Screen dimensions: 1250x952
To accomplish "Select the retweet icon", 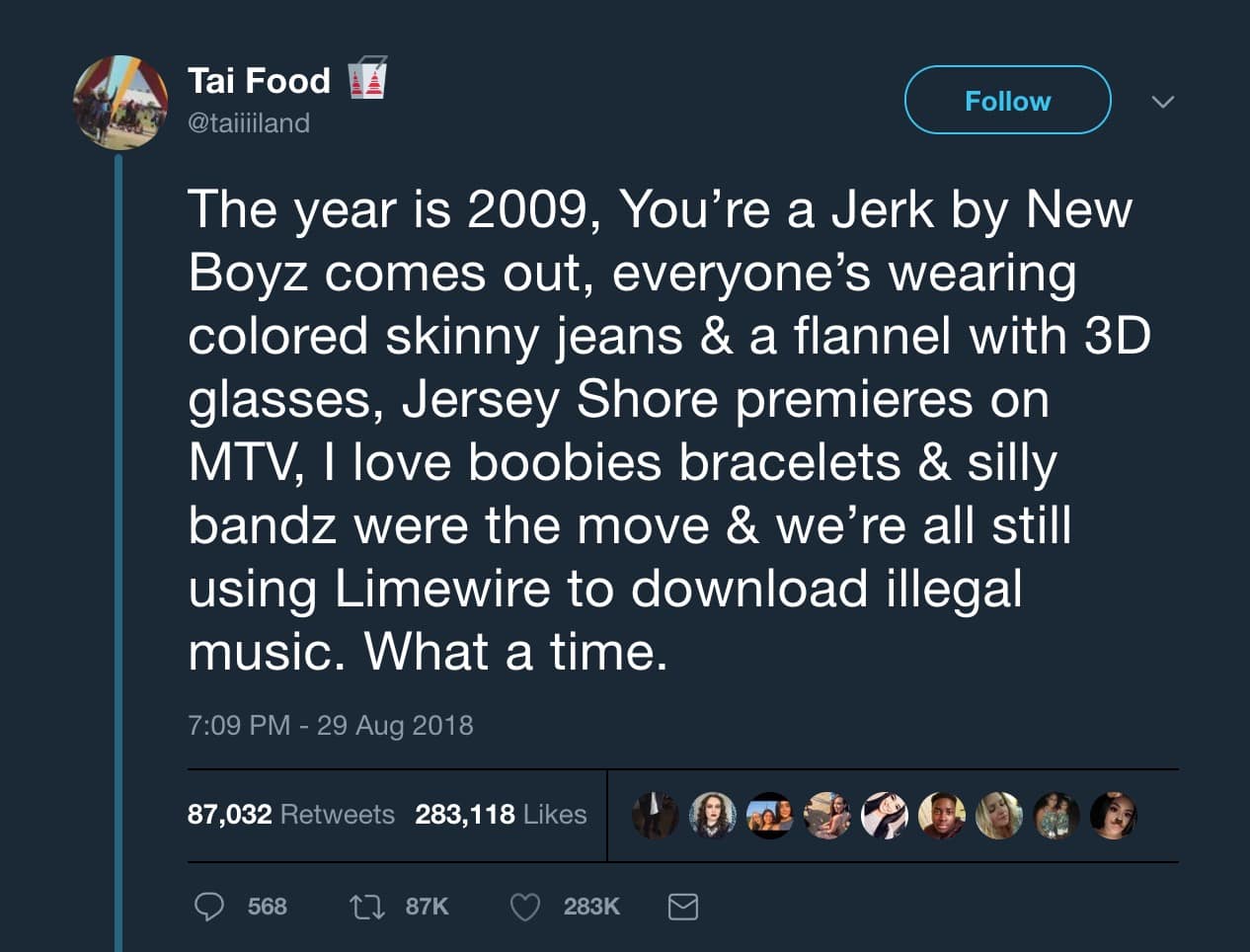I will tap(365, 906).
